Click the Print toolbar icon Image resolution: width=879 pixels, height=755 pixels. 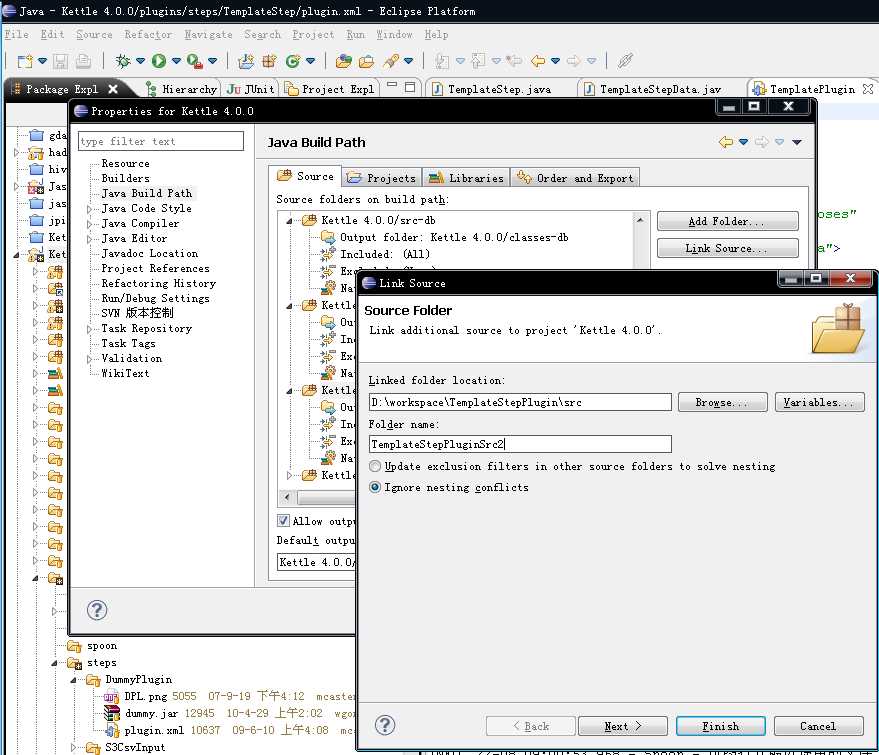[x=83, y=61]
